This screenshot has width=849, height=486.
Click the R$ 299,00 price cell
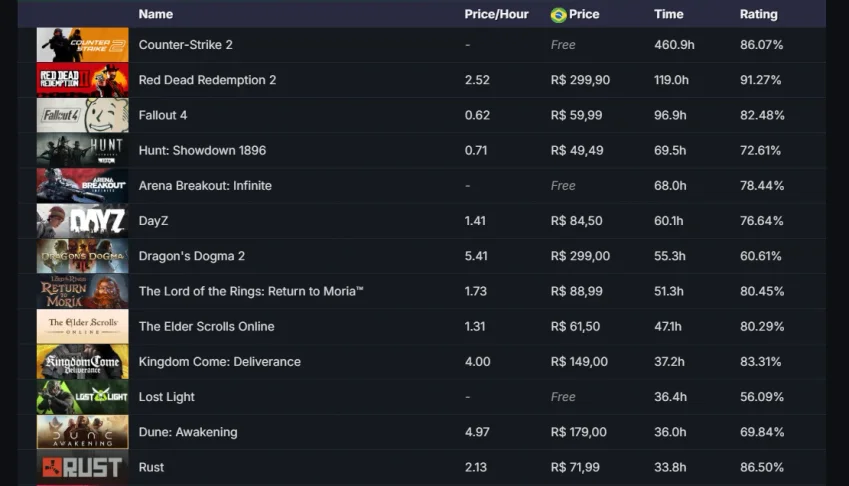580,256
